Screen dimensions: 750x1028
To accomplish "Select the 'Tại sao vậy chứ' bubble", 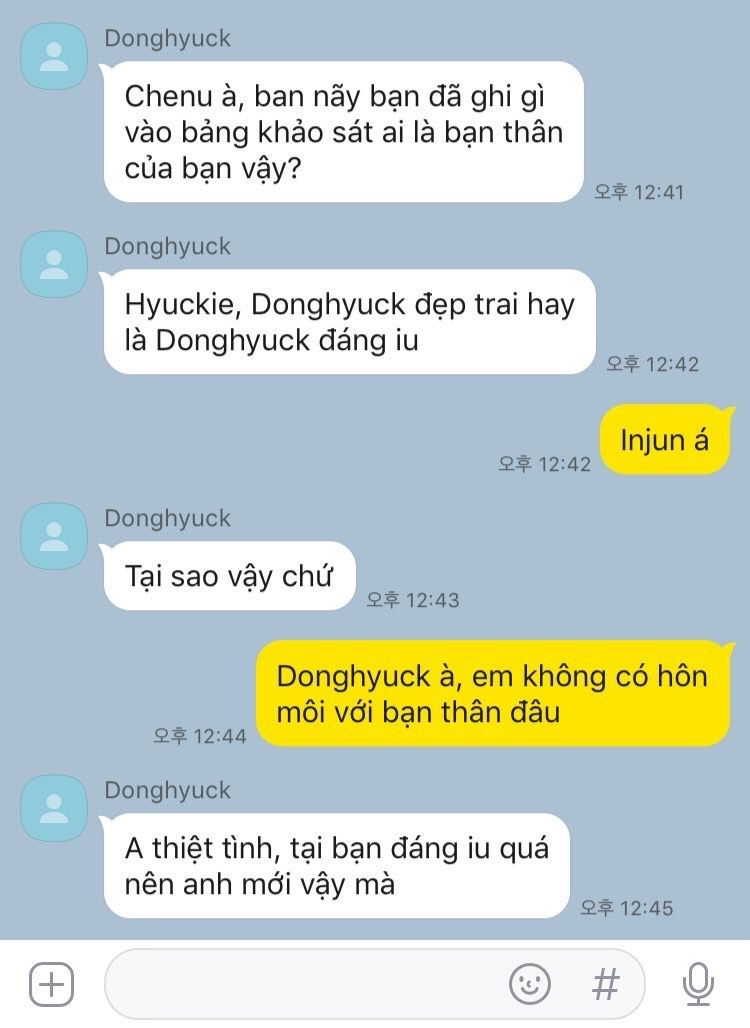I will pyautogui.click(x=229, y=576).
